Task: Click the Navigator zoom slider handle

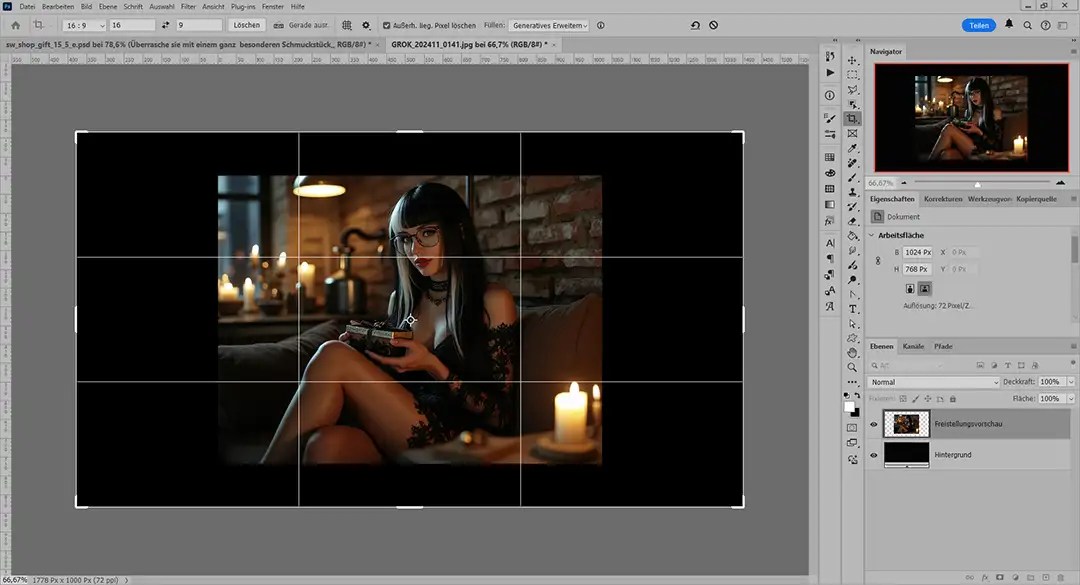Action: click(977, 183)
